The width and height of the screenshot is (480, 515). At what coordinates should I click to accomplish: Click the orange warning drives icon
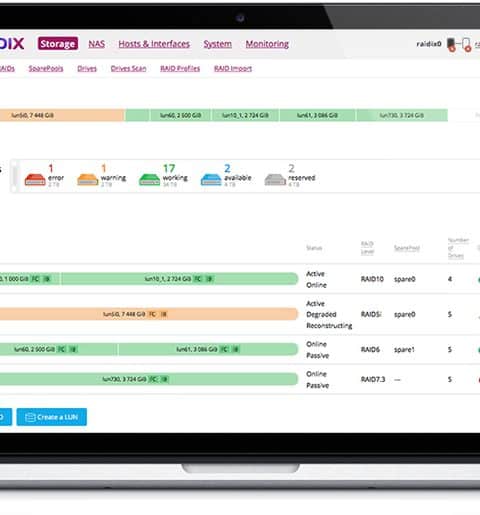pyautogui.click(x=88, y=180)
